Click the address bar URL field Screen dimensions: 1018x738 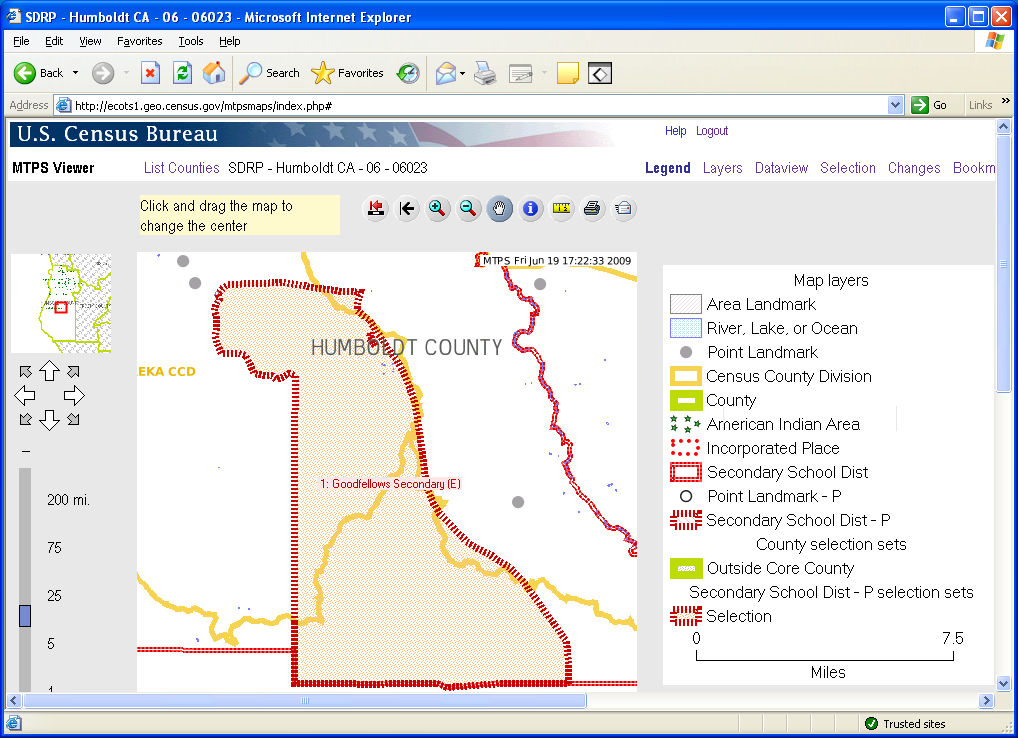click(x=479, y=105)
